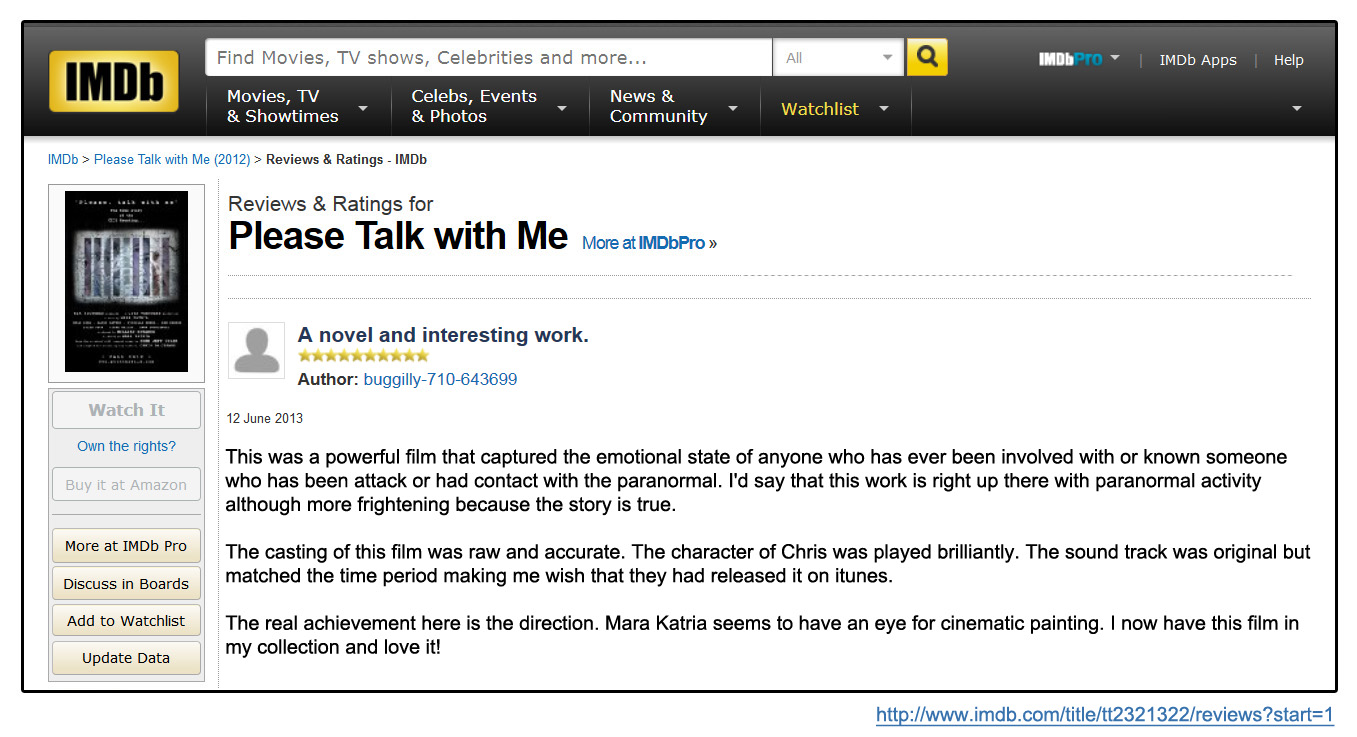Click the IMDb logo
The width and height of the screenshot is (1357, 737).
(x=113, y=81)
